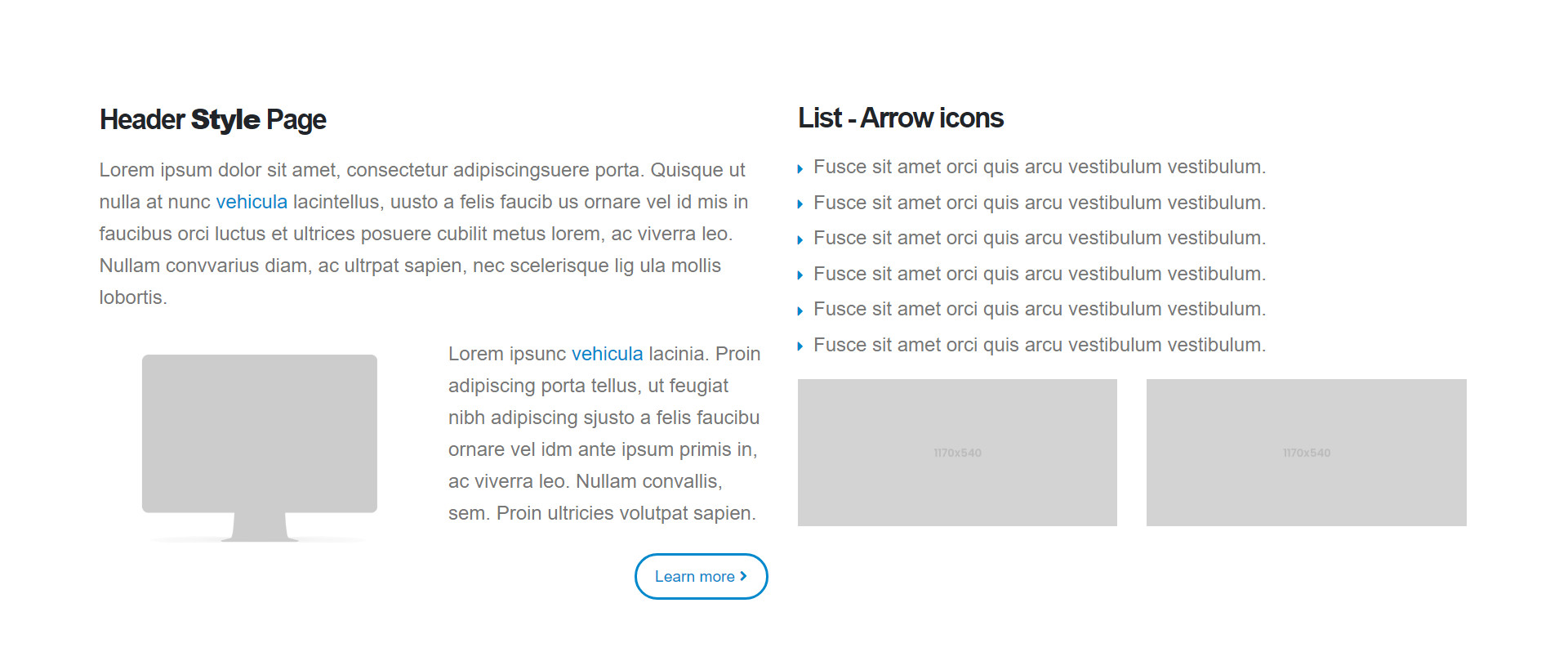Click the chevron icon inside Learn more
1568x670 pixels.
743,576
